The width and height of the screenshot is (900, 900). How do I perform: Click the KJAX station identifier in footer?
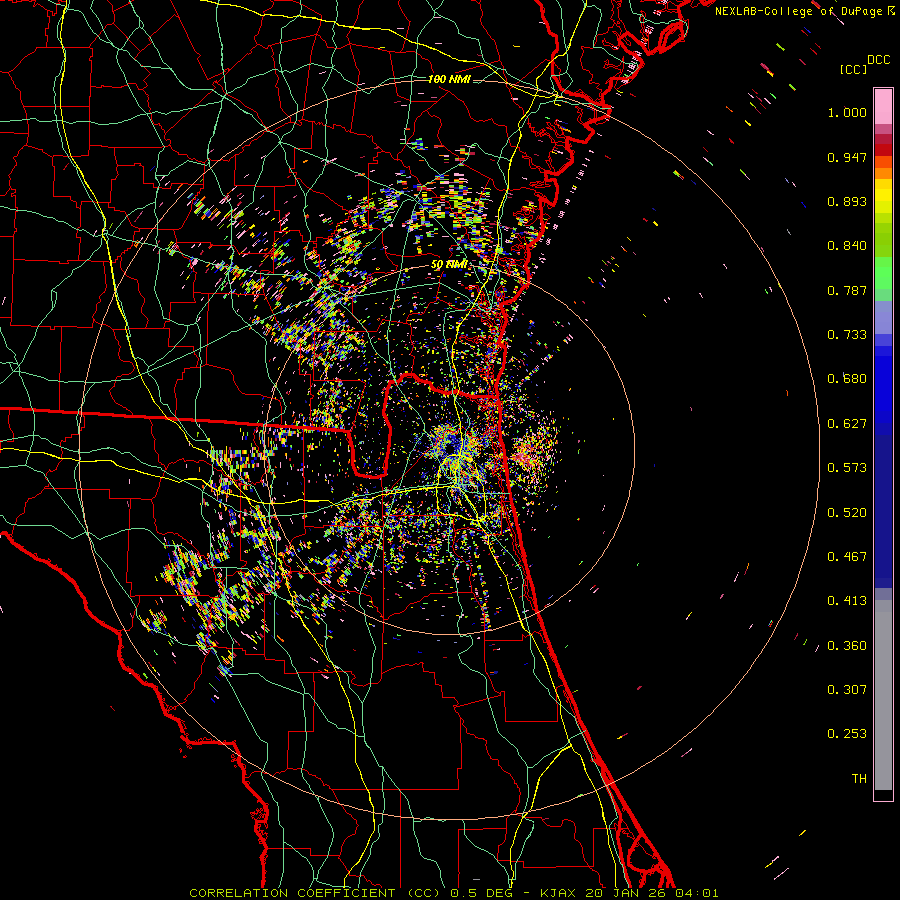[559, 893]
